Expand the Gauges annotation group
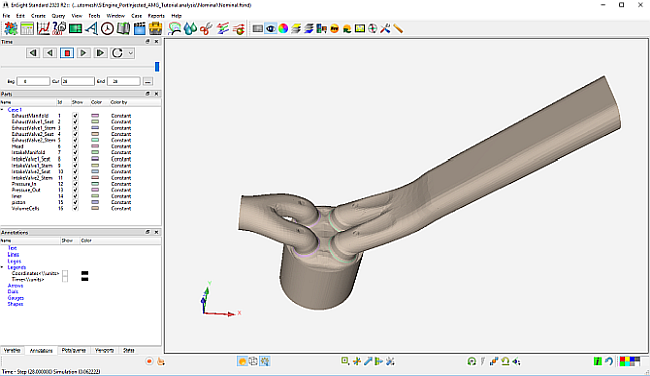The width and height of the screenshot is (650, 376). (x=16, y=298)
